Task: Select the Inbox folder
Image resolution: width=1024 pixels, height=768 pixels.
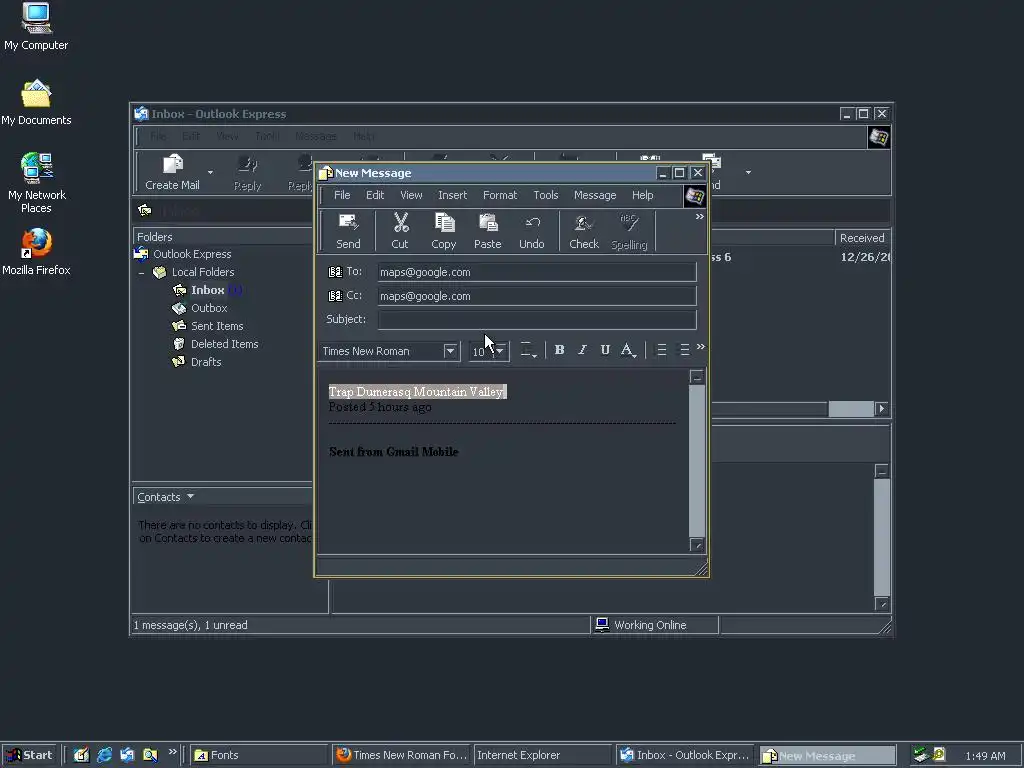Action: tap(208, 290)
